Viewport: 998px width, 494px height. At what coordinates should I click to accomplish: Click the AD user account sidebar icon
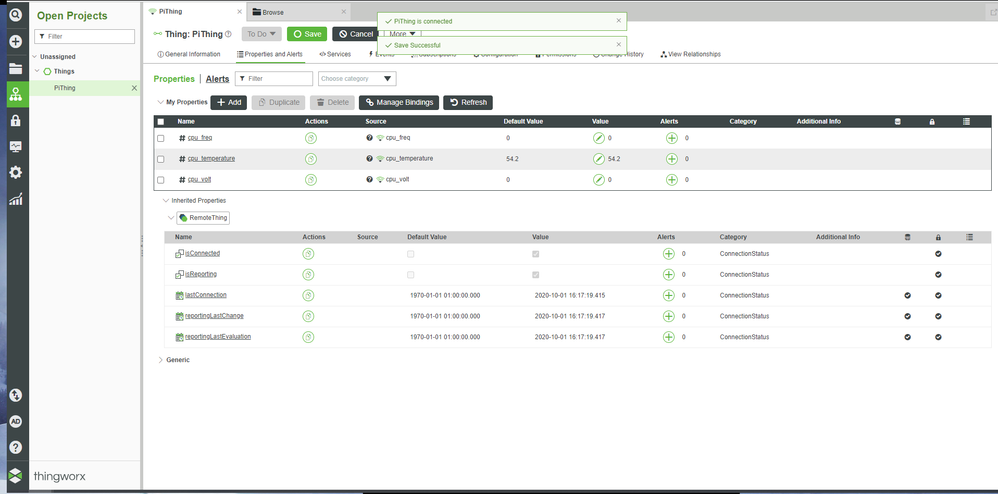tap(16, 421)
